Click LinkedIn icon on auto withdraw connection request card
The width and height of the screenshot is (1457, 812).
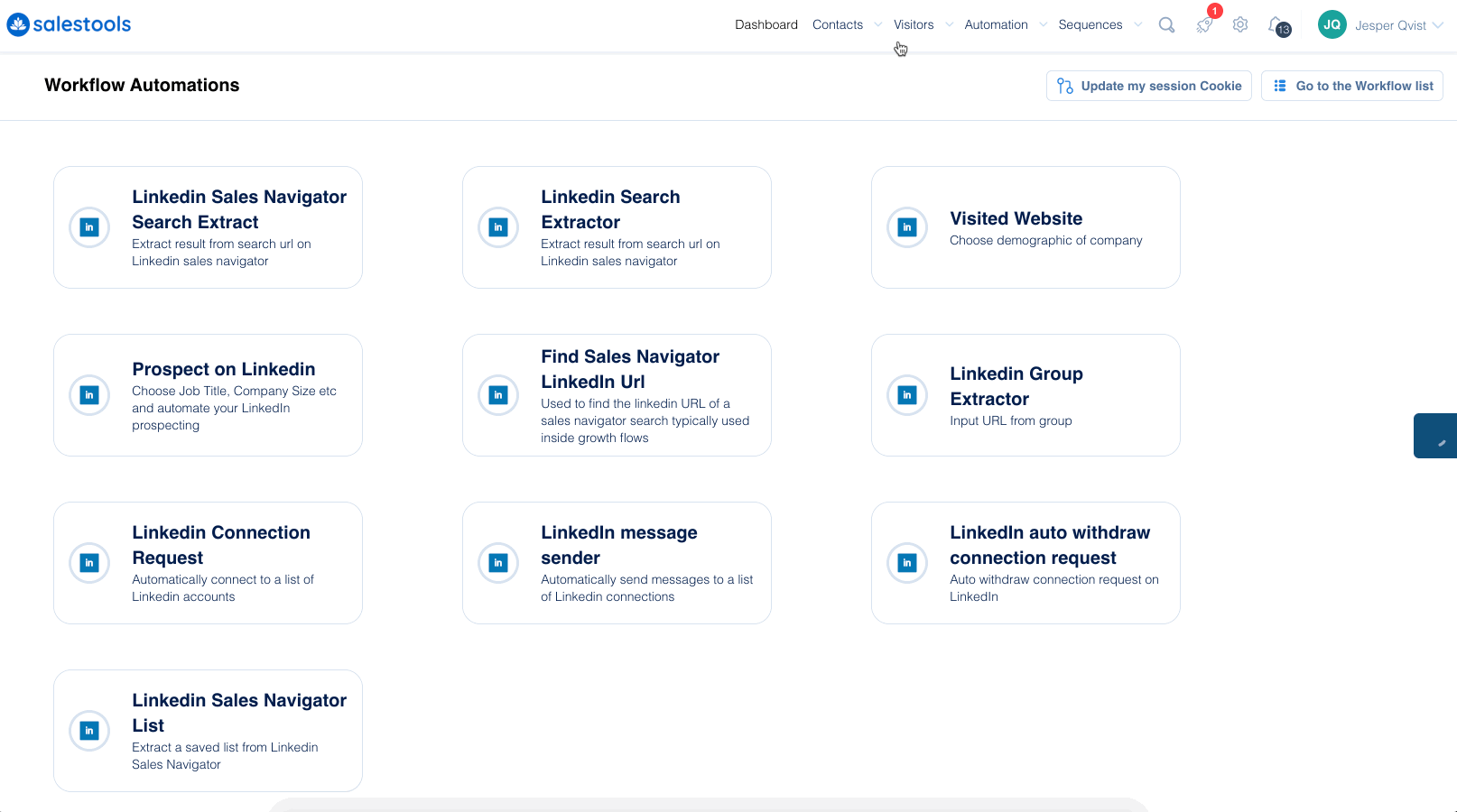coord(907,563)
